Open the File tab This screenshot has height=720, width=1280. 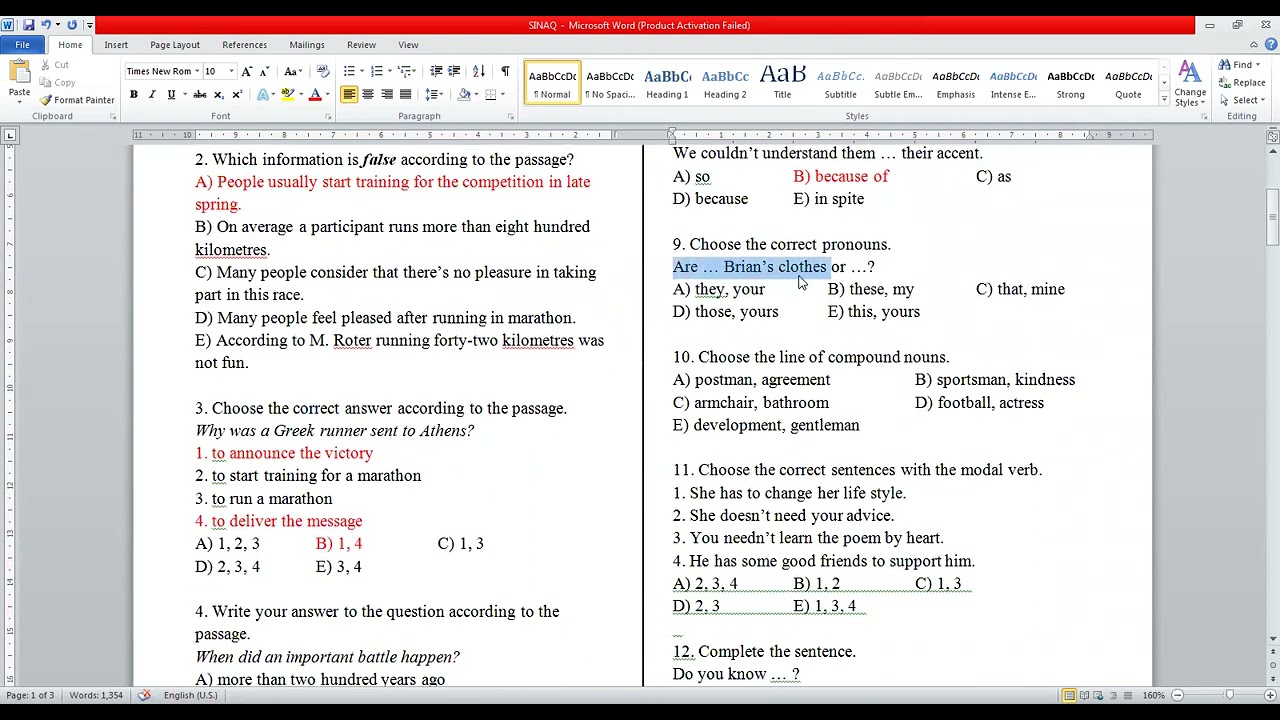click(22, 45)
